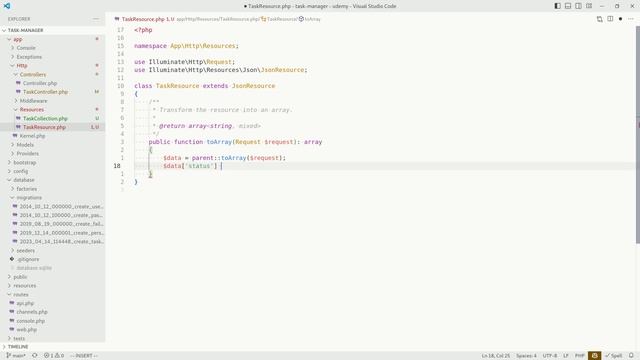
Task: Toggle the Spell checker status item
Action: coord(614,356)
